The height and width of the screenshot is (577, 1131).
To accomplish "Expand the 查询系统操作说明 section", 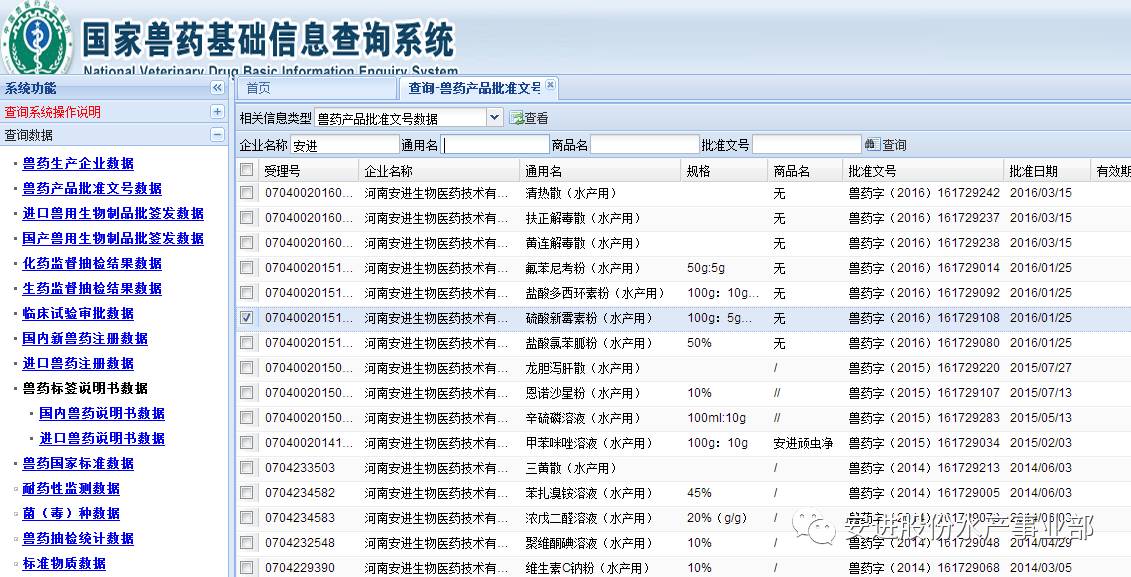I will coord(217,112).
